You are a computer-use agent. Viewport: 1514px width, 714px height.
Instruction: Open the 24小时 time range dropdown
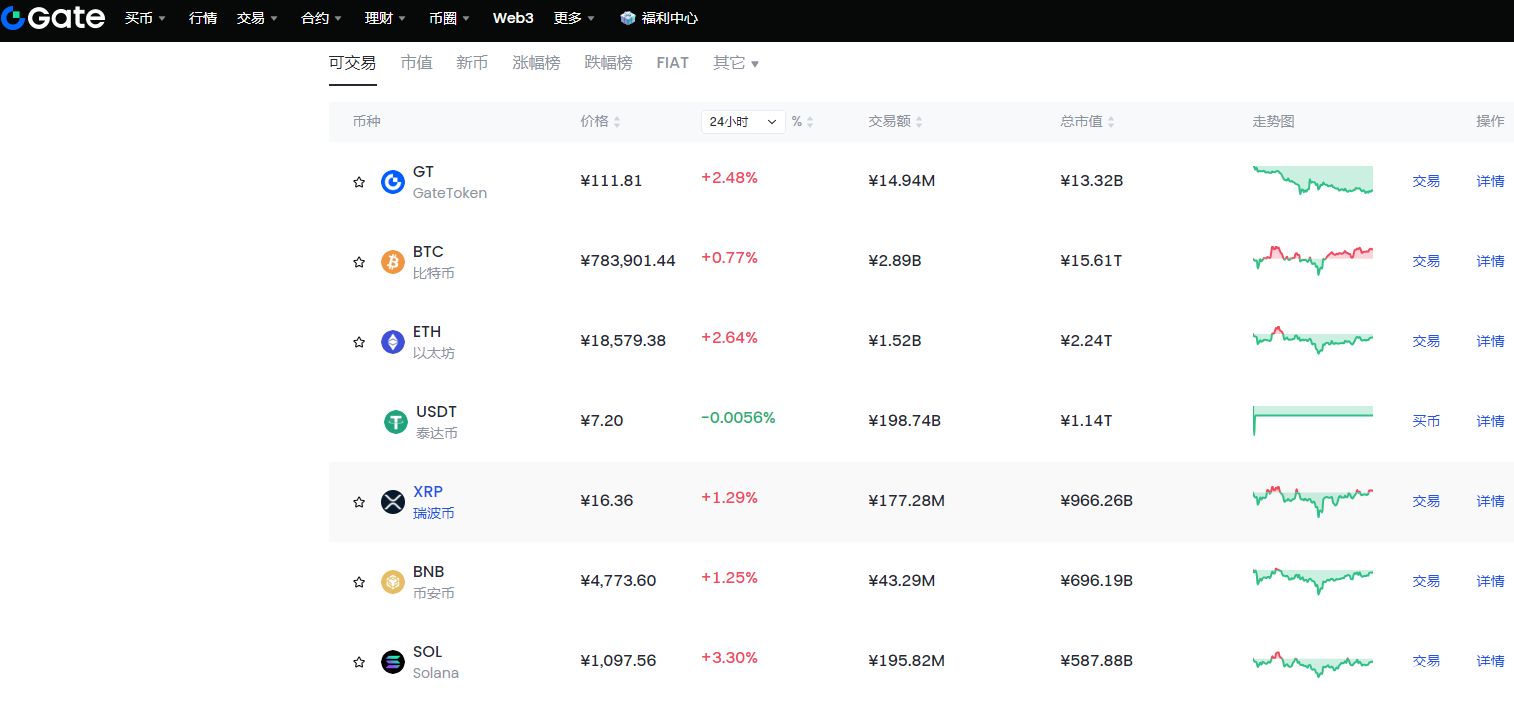click(x=742, y=121)
